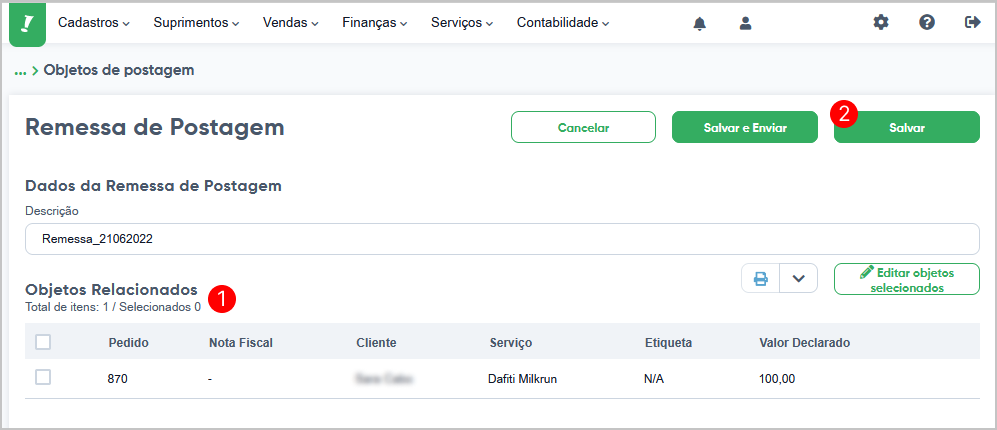Image resolution: width=997 pixels, height=430 pixels.
Task: Click the logout exit icon
Action: tap(973, 23)
